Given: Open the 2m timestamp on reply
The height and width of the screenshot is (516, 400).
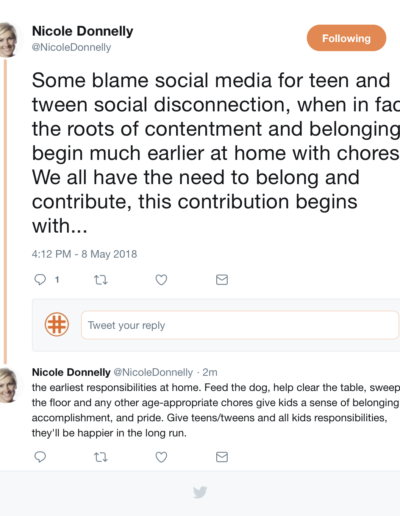Looking at the screenshot, I should click(x=210, y=372).
